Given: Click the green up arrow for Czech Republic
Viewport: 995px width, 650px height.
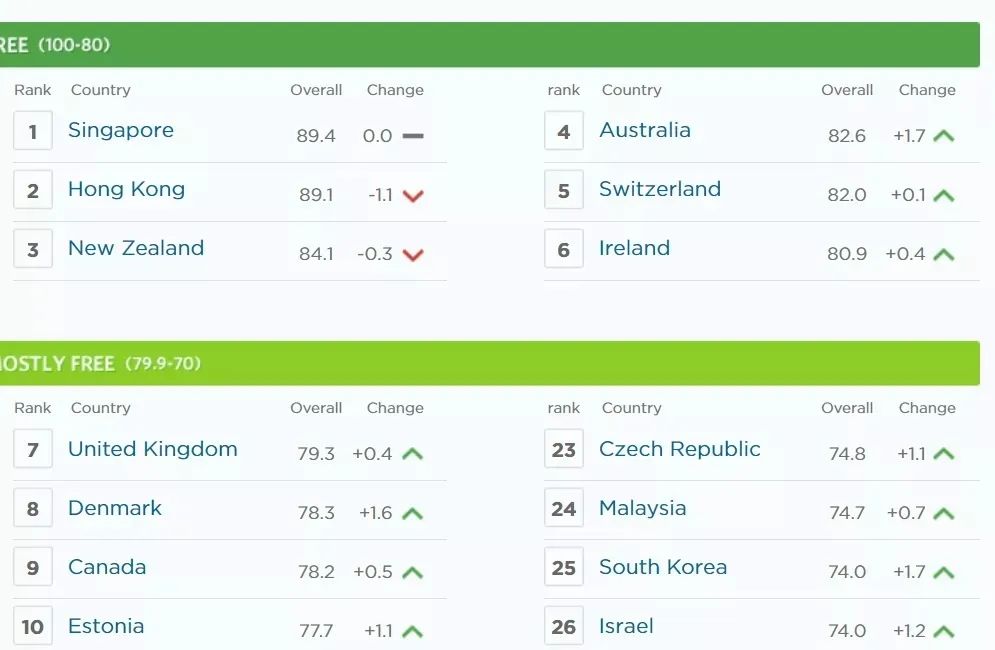Looking at the screenshot, I should pyautogui.click(x=944, y=454).
